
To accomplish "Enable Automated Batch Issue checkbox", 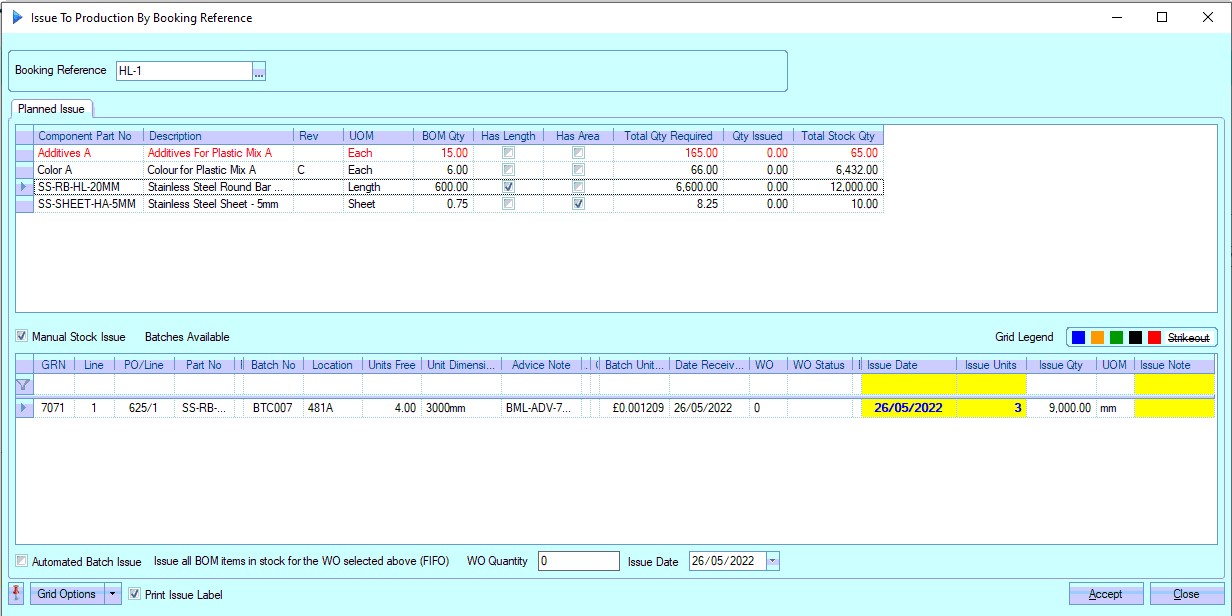I will (22, 562).
